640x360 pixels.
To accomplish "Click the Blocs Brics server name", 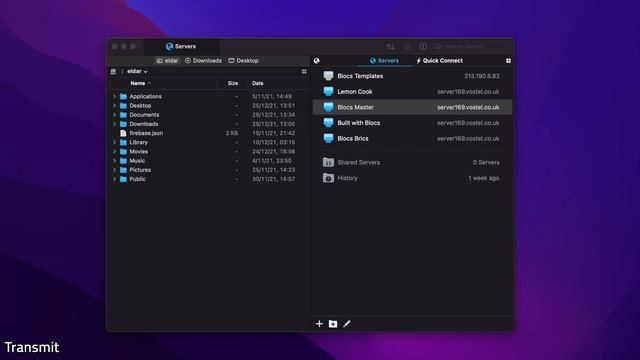I will click(x=353, y=138).
